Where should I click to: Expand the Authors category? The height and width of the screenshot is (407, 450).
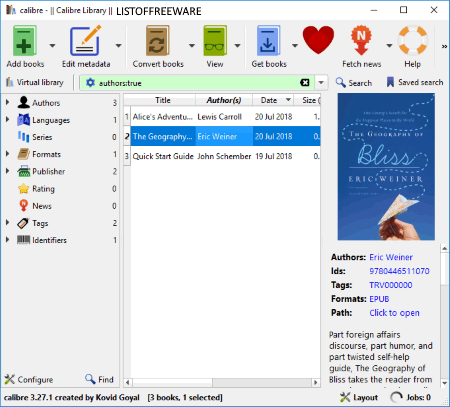click(x=7, y=102)
